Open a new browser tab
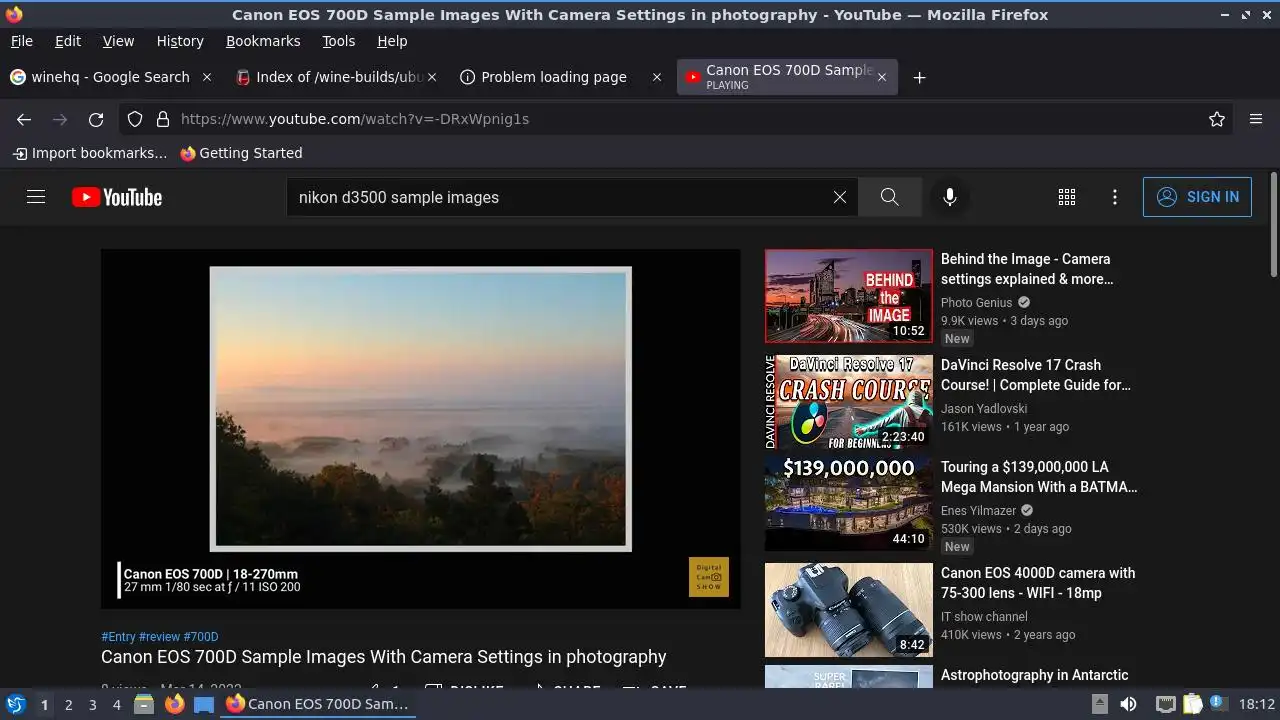The width and height of the screenshot is (1280, 720). pyautogui.click(x=920, y=77)
